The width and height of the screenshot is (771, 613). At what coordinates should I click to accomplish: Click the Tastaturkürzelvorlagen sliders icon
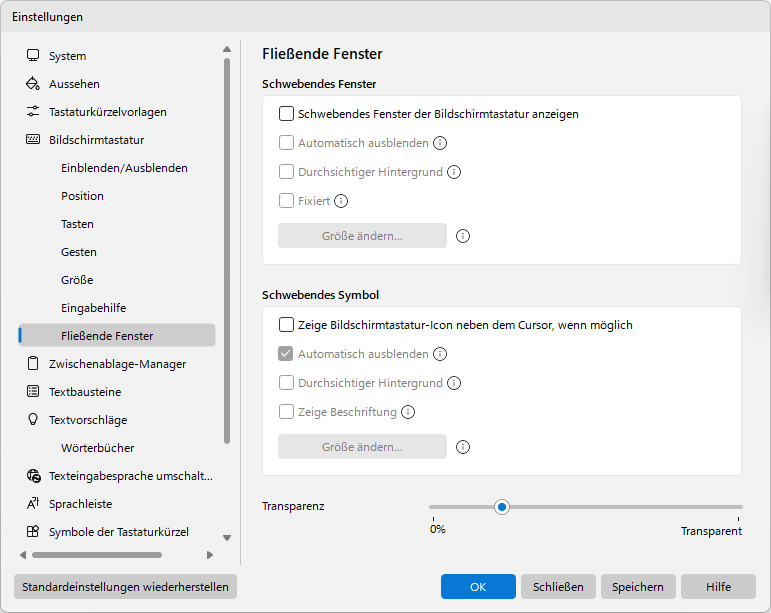pos(33,112)
